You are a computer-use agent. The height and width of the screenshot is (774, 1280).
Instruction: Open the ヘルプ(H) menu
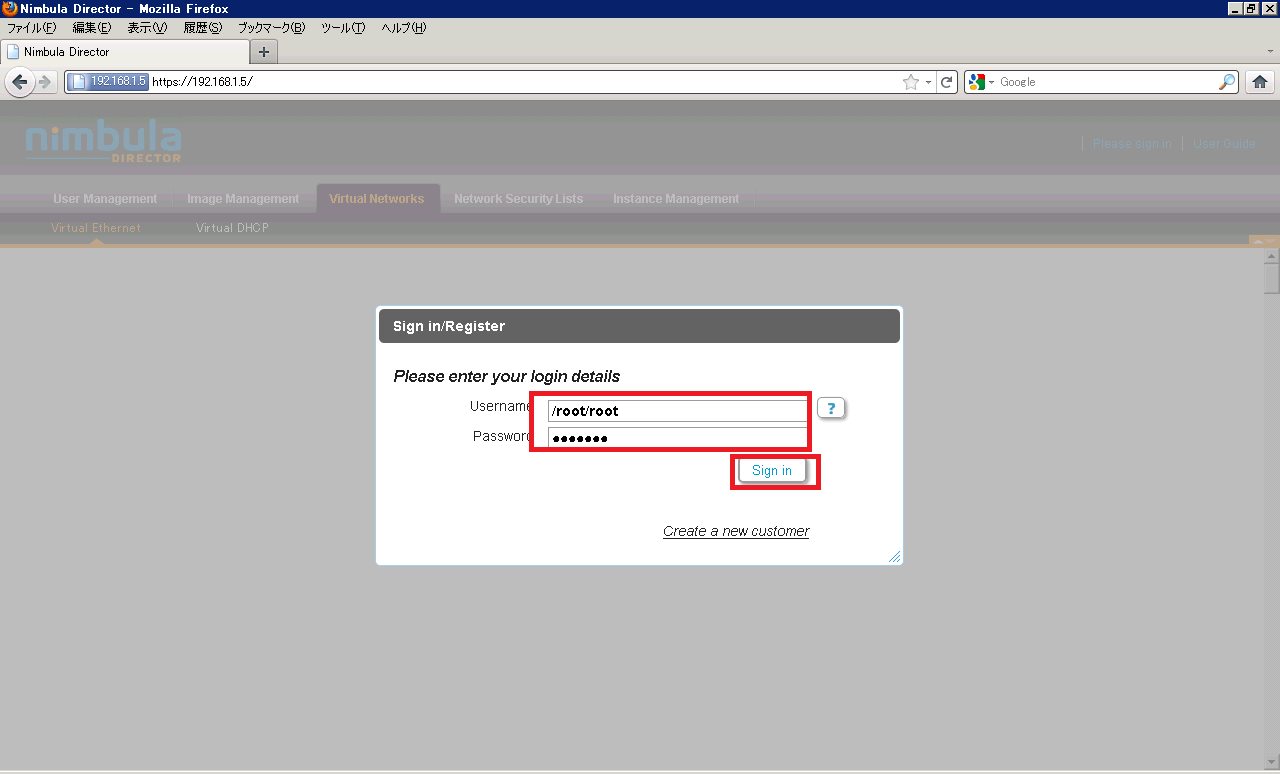pos(404,28)
